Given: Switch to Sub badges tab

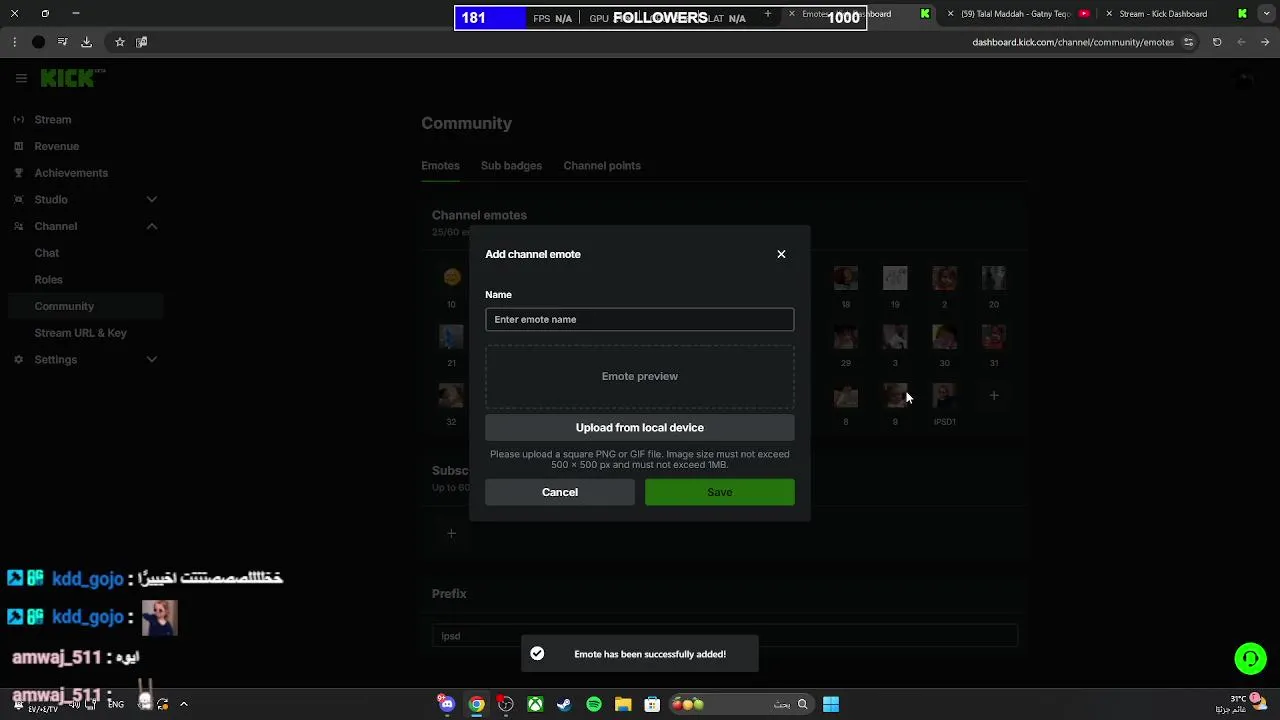Looking at the screenshot, I should [511, 166].
